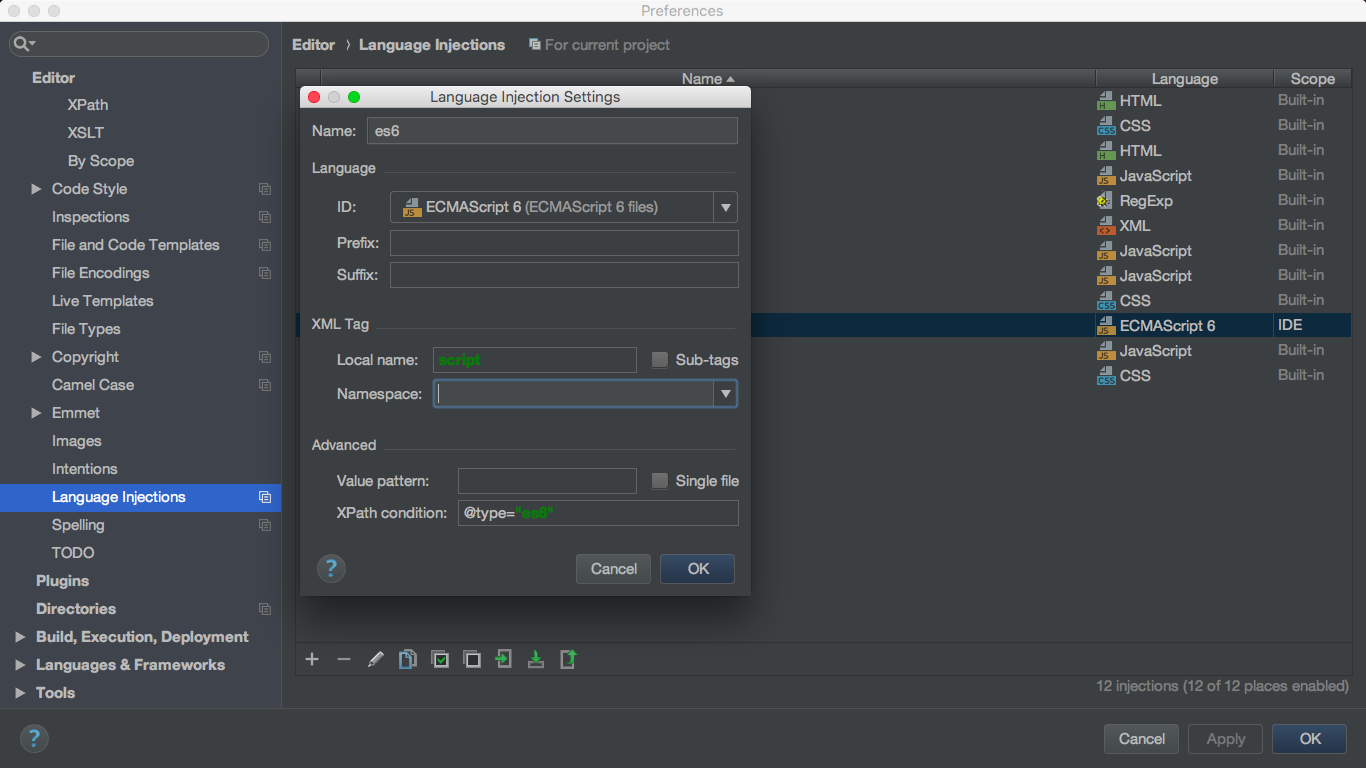Image resolution: width=1366 pixels, height=768 pixels.
Task: Click the remove injection minus icon
Action: tap(344, 659)
